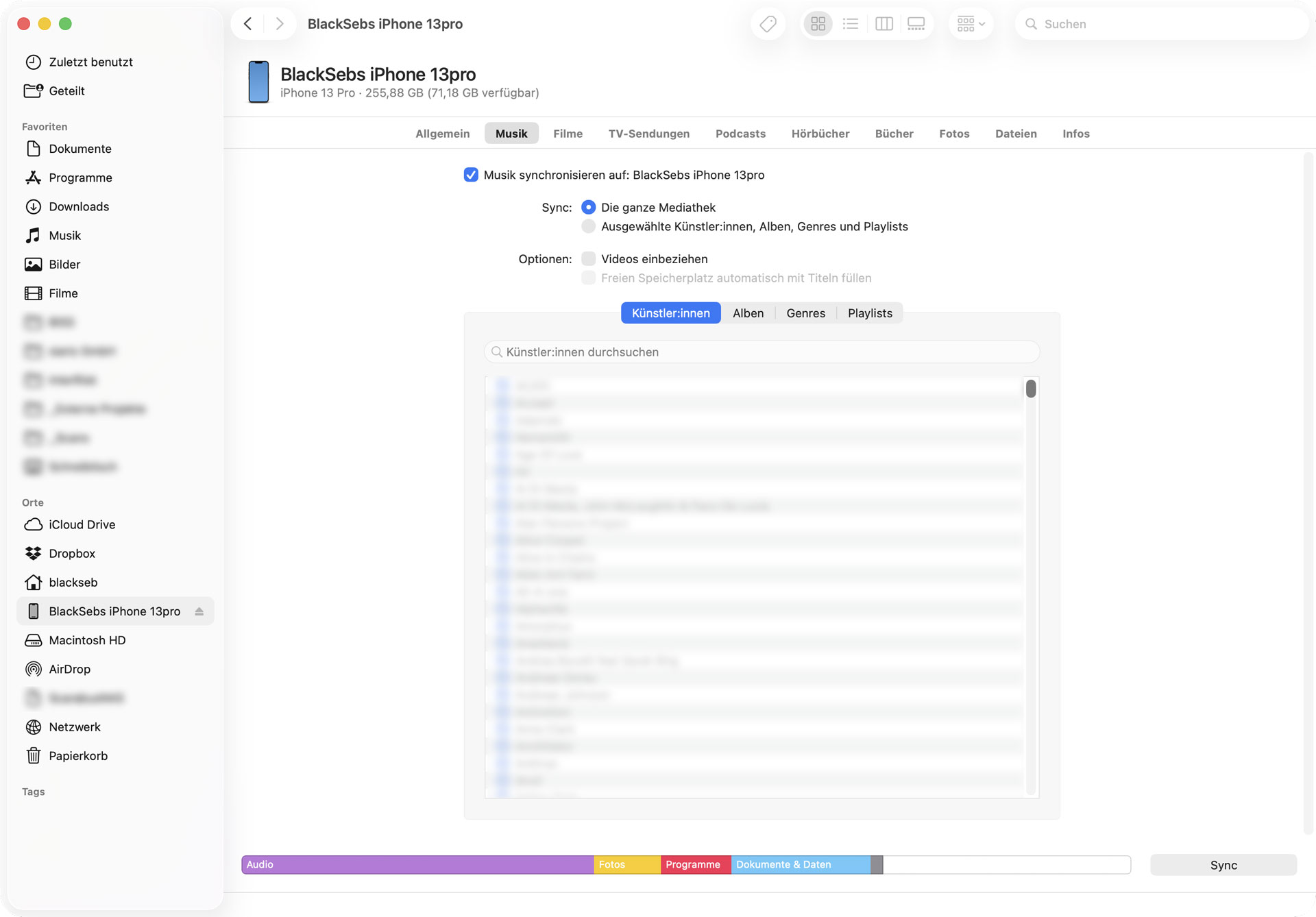Go back with the left arrow

pos(248,24)
